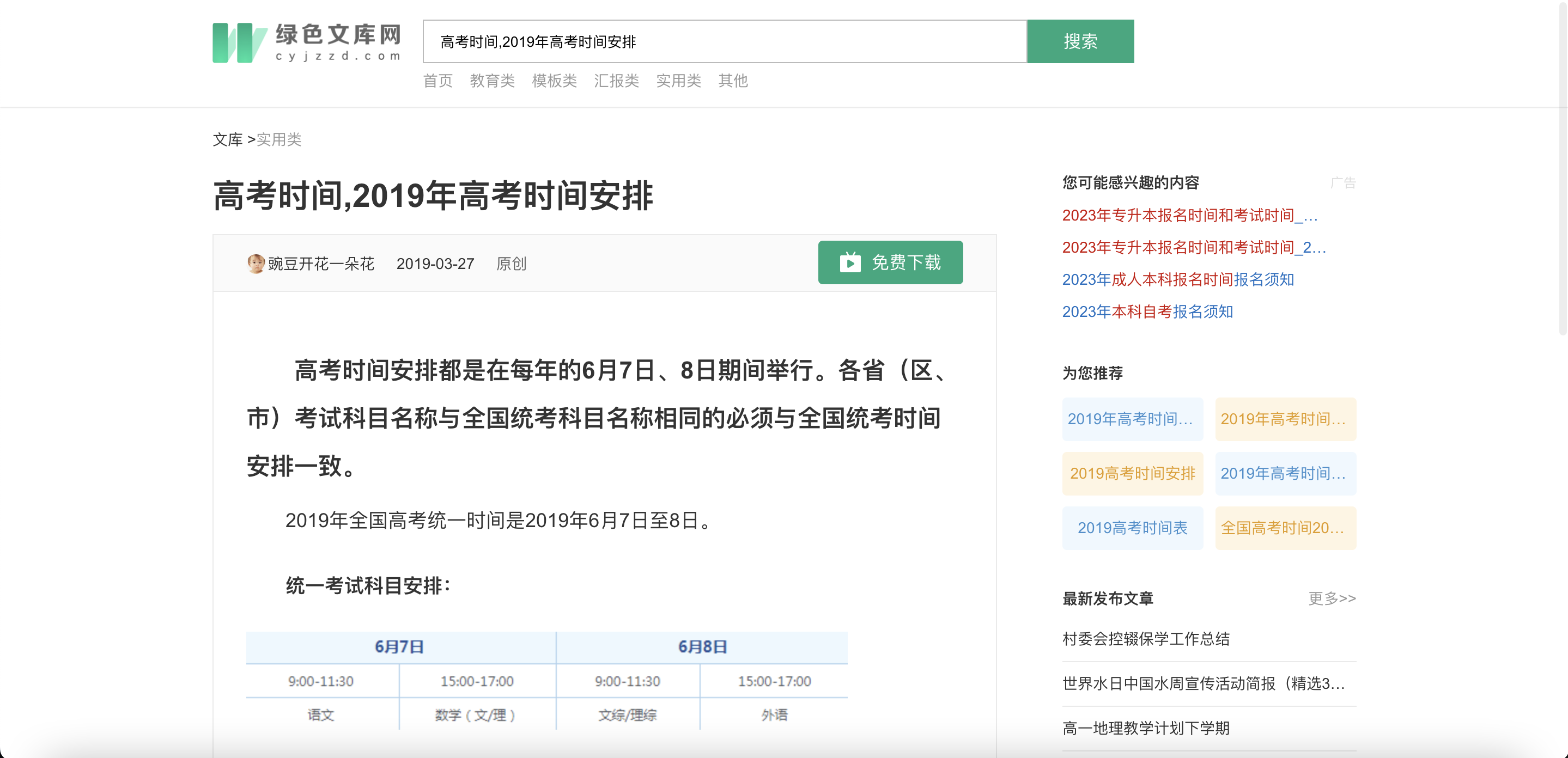Click the first 2023年专升本报名时间 red ad link
This screenshot has height=758, width=1568.
point(1189,215)
